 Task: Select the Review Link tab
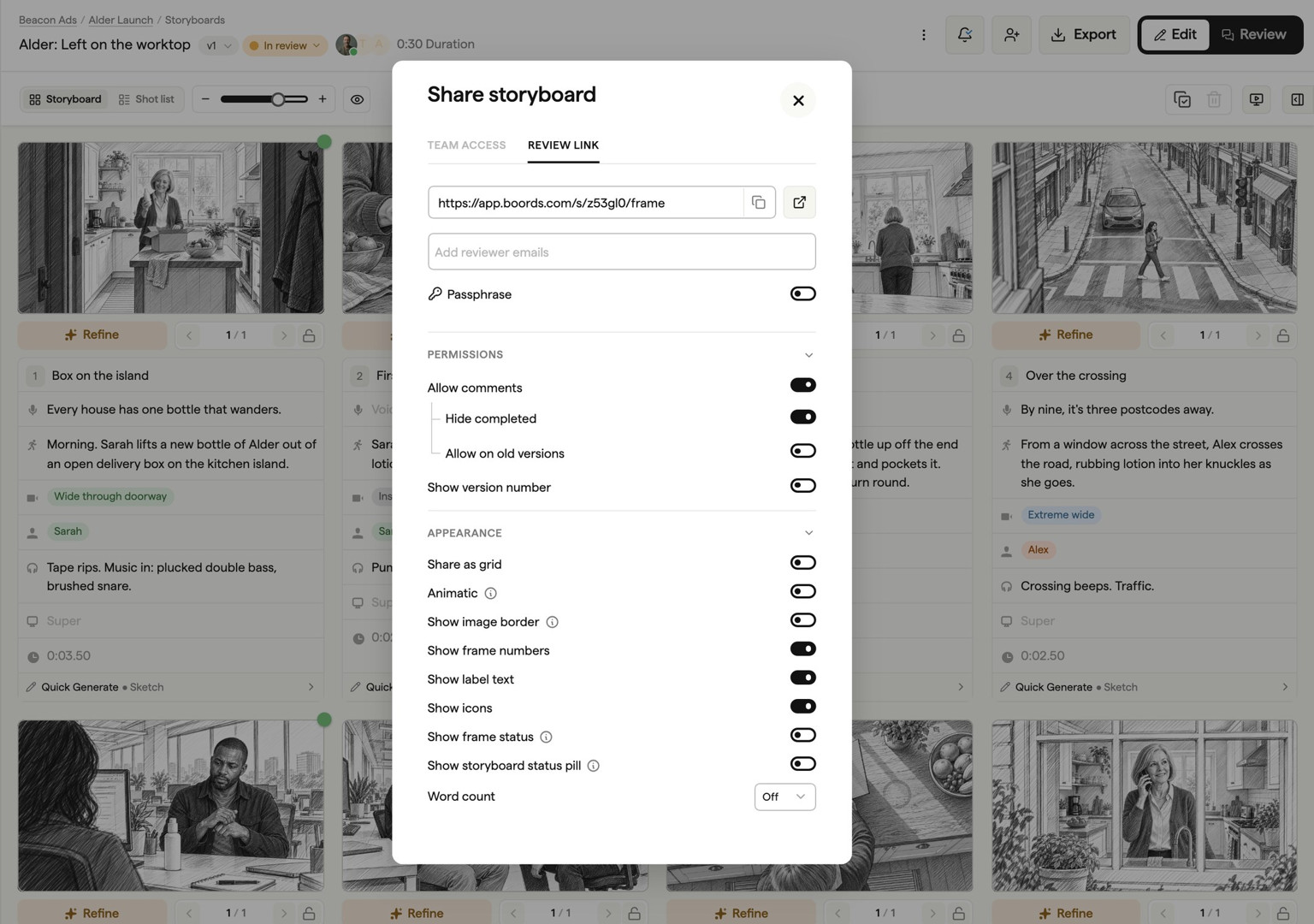pos(563,145)
